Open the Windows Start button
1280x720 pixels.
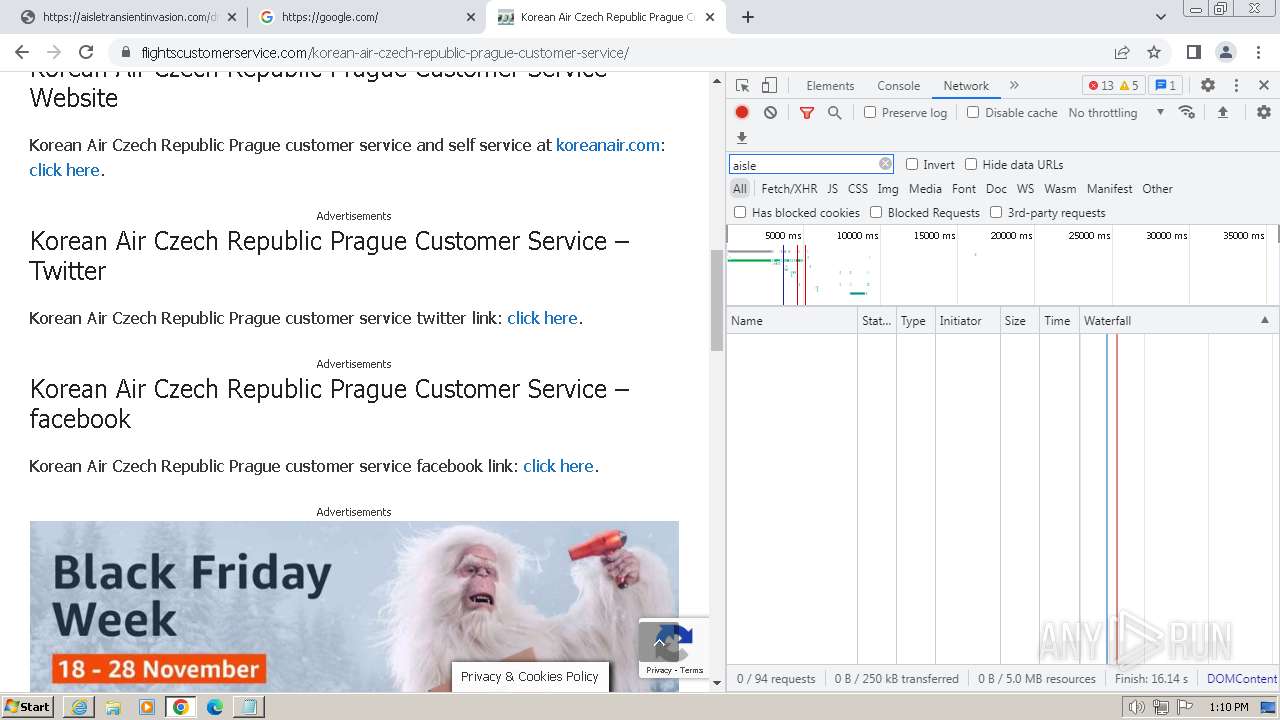[x=28, y=706]
